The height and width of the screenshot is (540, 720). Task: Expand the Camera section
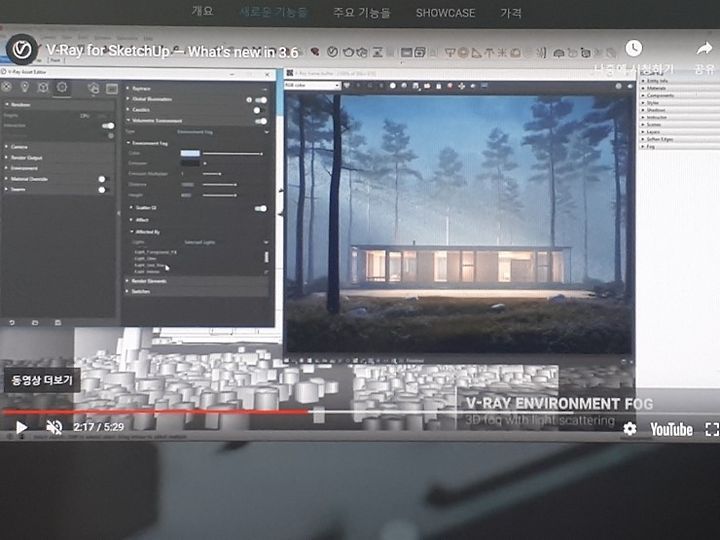point(59,147)
